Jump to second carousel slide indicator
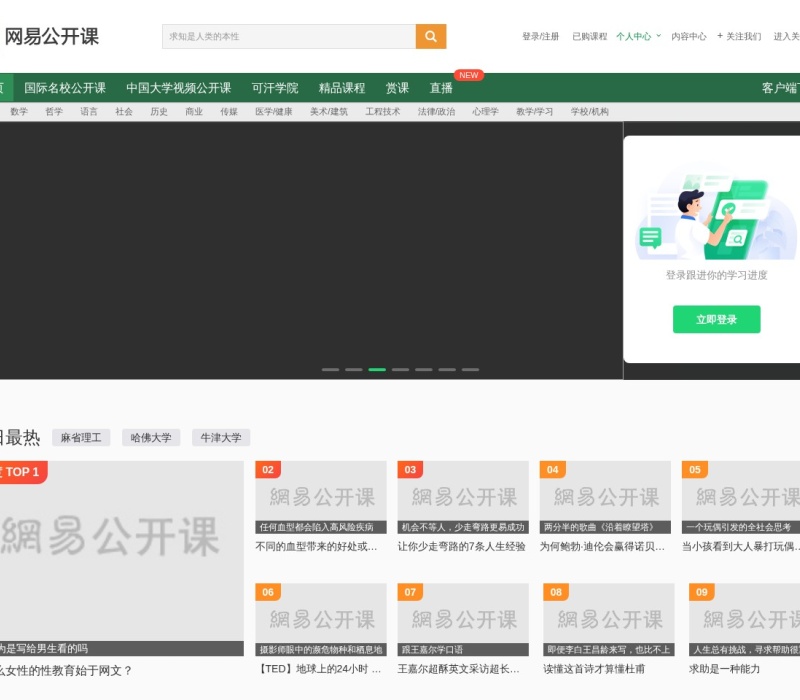Viewport: 800px width, 700px height. pos(354,369)
